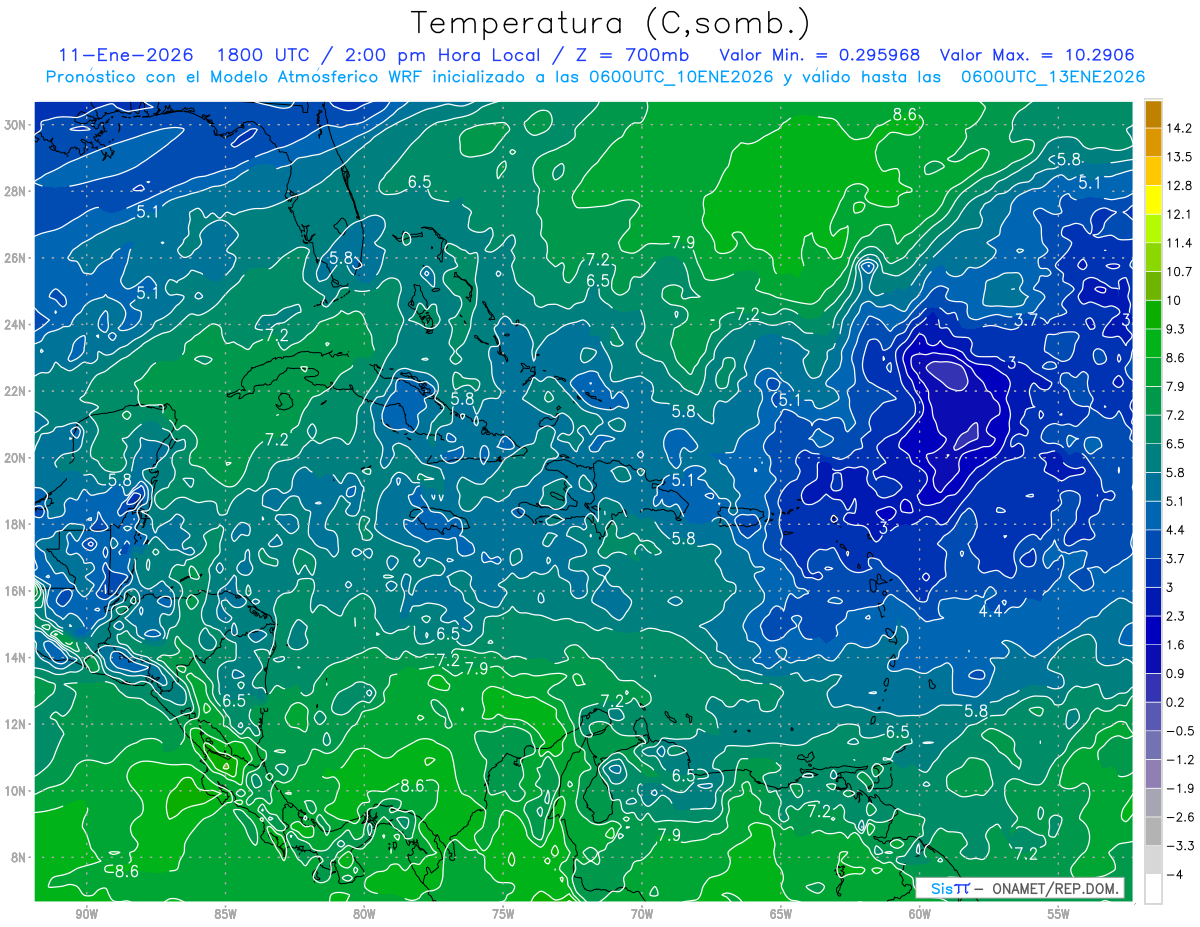Click the colorbar label "12.1"
Image resolution: width=1200 pixels, height=927 pixels.
[x=1179, y=214]
